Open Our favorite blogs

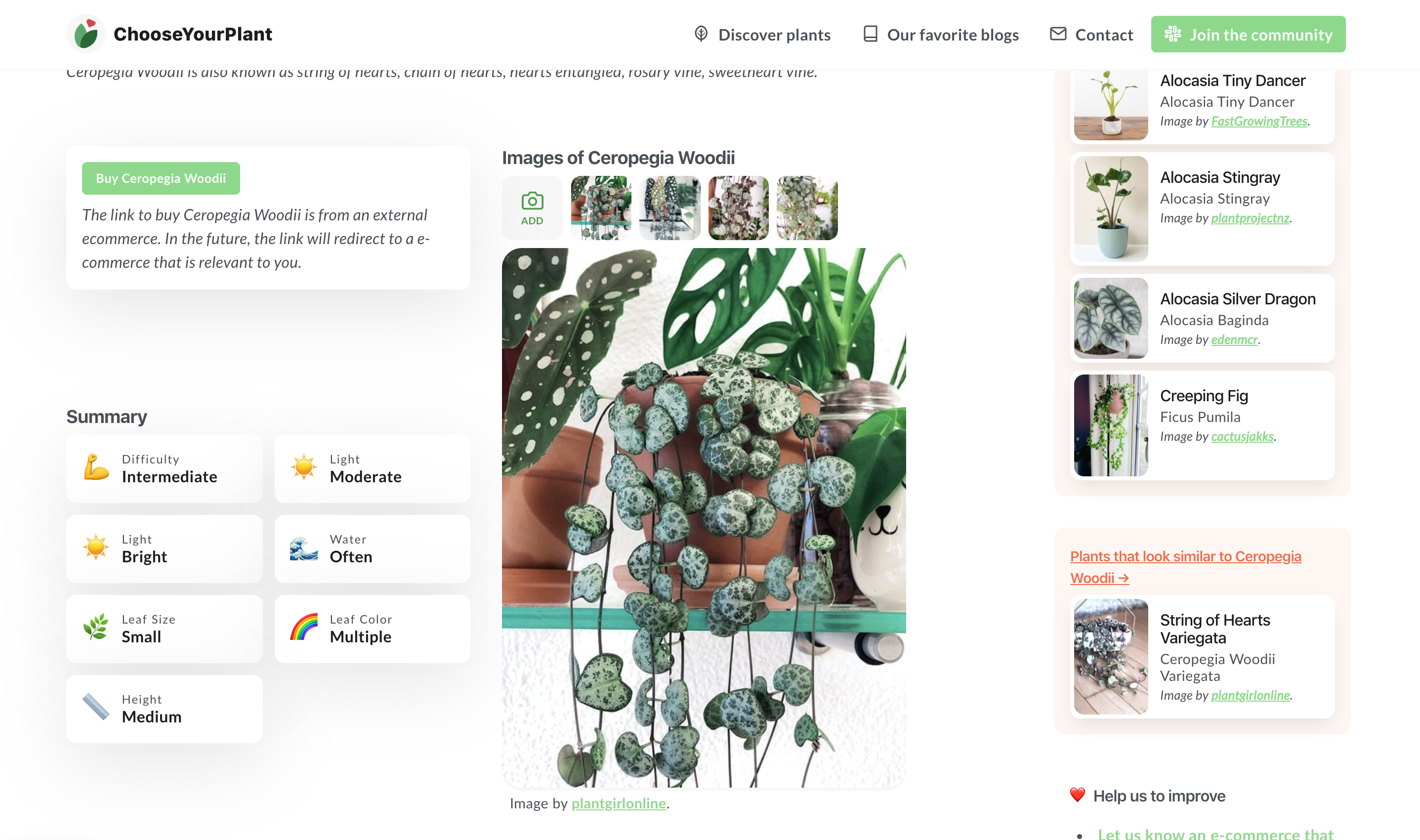(953, 35)
